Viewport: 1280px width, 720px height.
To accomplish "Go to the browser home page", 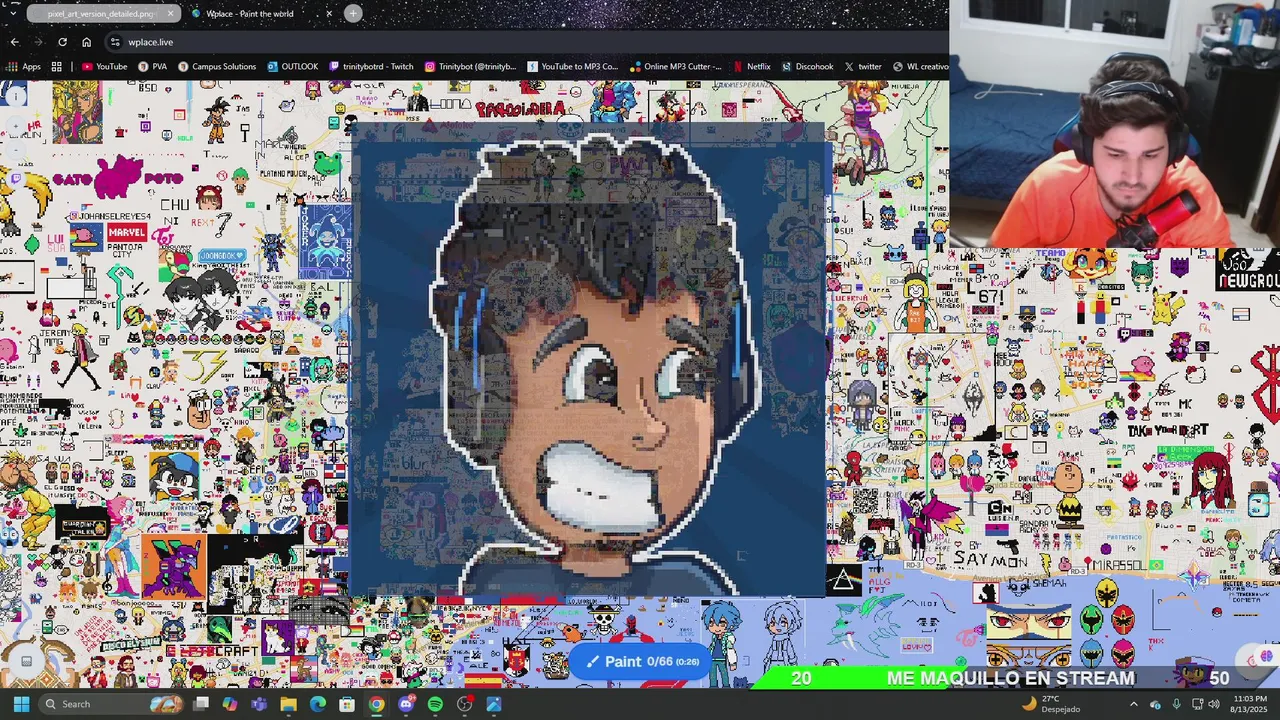I will pyautogui.click(x=86, y=42).
